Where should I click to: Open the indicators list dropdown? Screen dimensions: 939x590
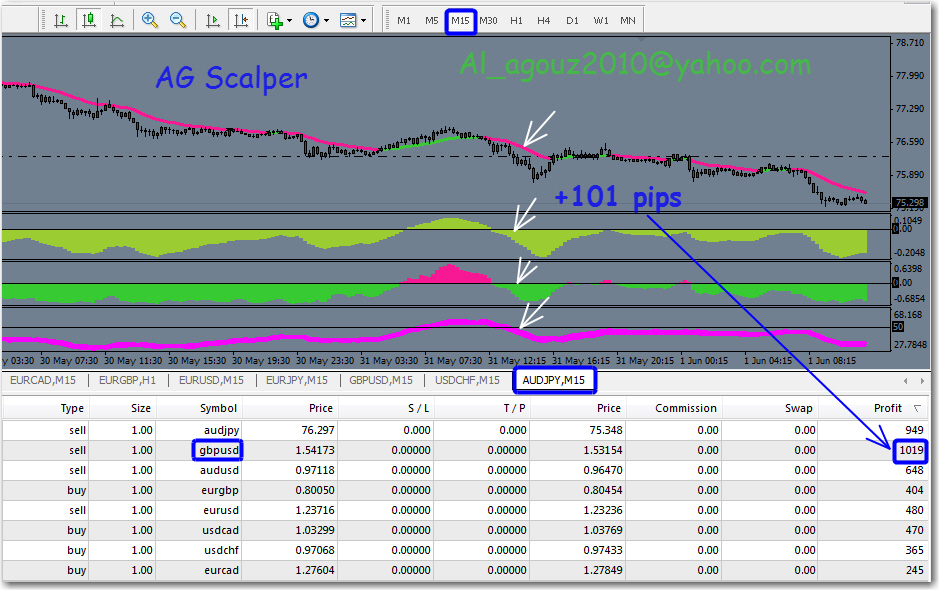pyautogui.click(x=279, y=20)
